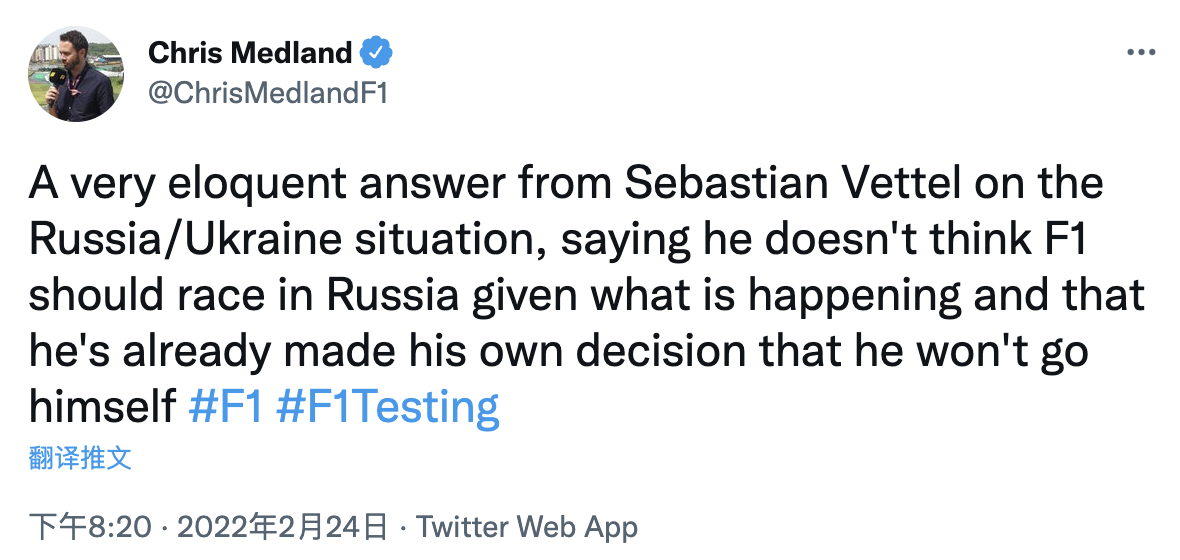Image resolution: width=1180 pixels, height=560 pixels.
Task: Open the Twitter Web App source link
Action: click(527, 527)
